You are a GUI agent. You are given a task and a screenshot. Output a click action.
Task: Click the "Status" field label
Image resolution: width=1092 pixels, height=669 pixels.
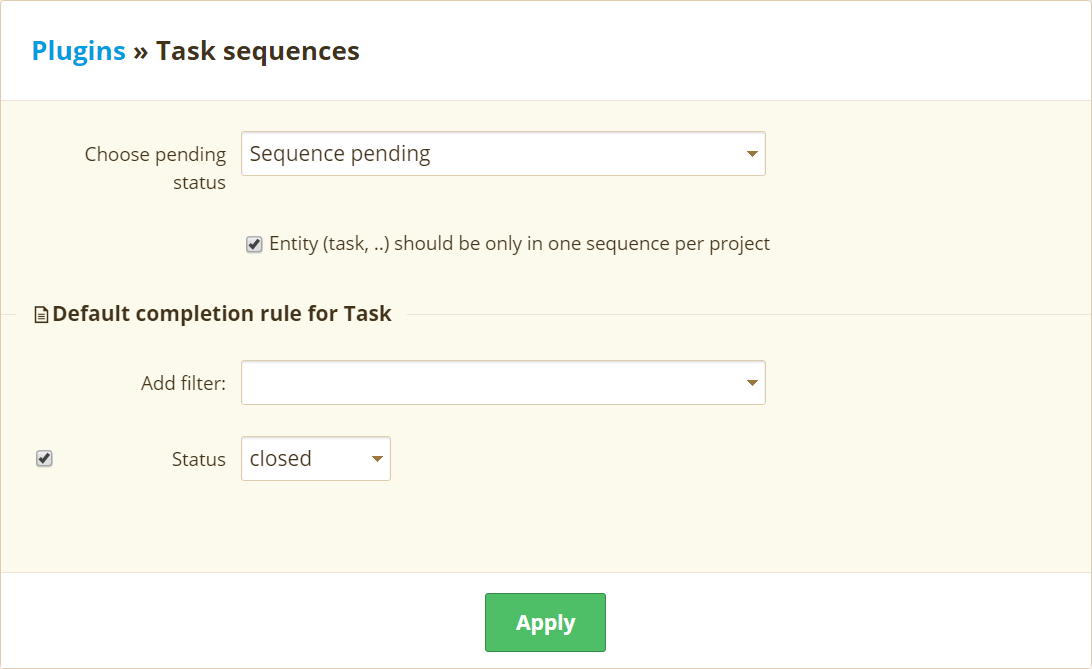click(x=199, y=459)
